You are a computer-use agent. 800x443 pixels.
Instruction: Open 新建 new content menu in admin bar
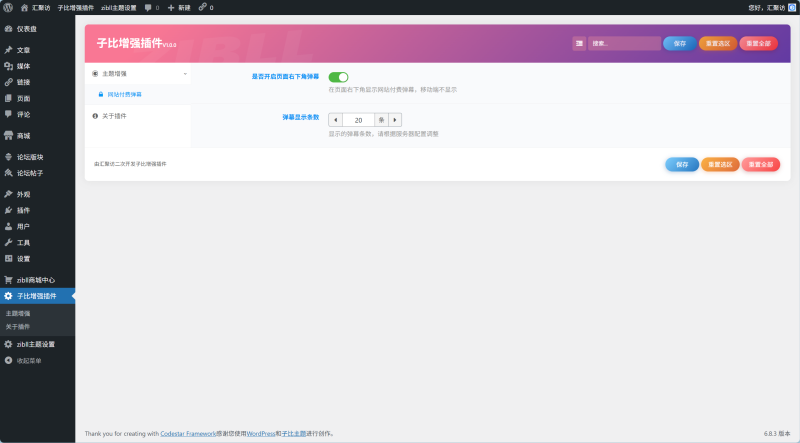[179, 7]
